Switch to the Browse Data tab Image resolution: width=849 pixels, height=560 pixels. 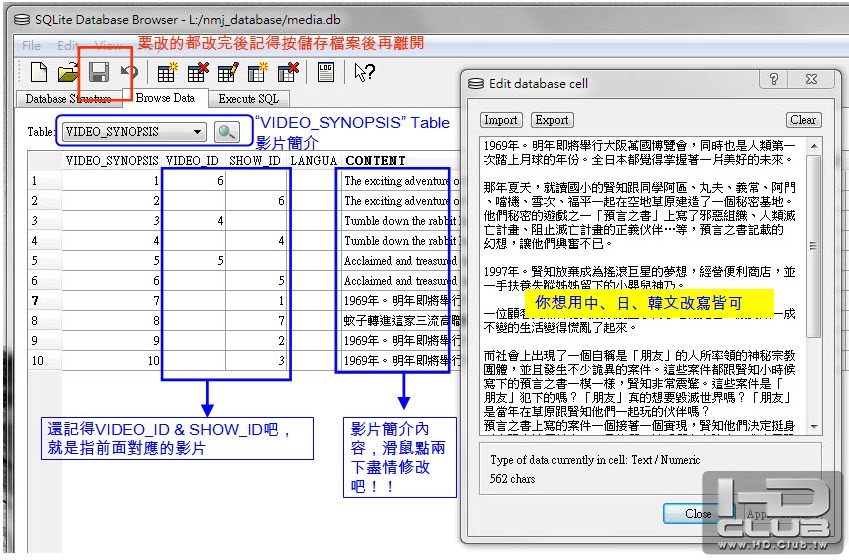165,98
